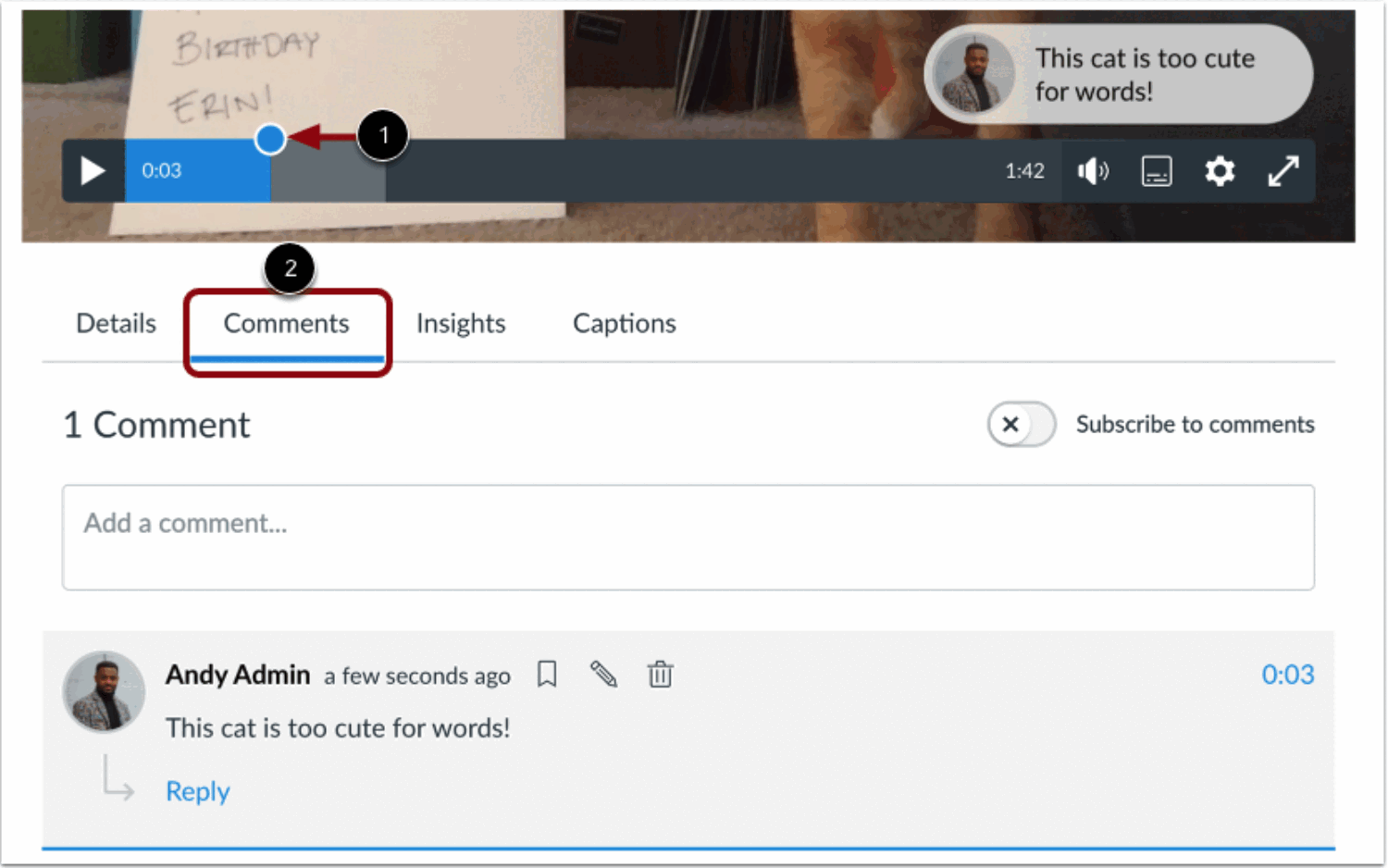This screenshot has height=868, width=1388.
Task: Click the "1 Comment" heading
Action: point(156,425)
